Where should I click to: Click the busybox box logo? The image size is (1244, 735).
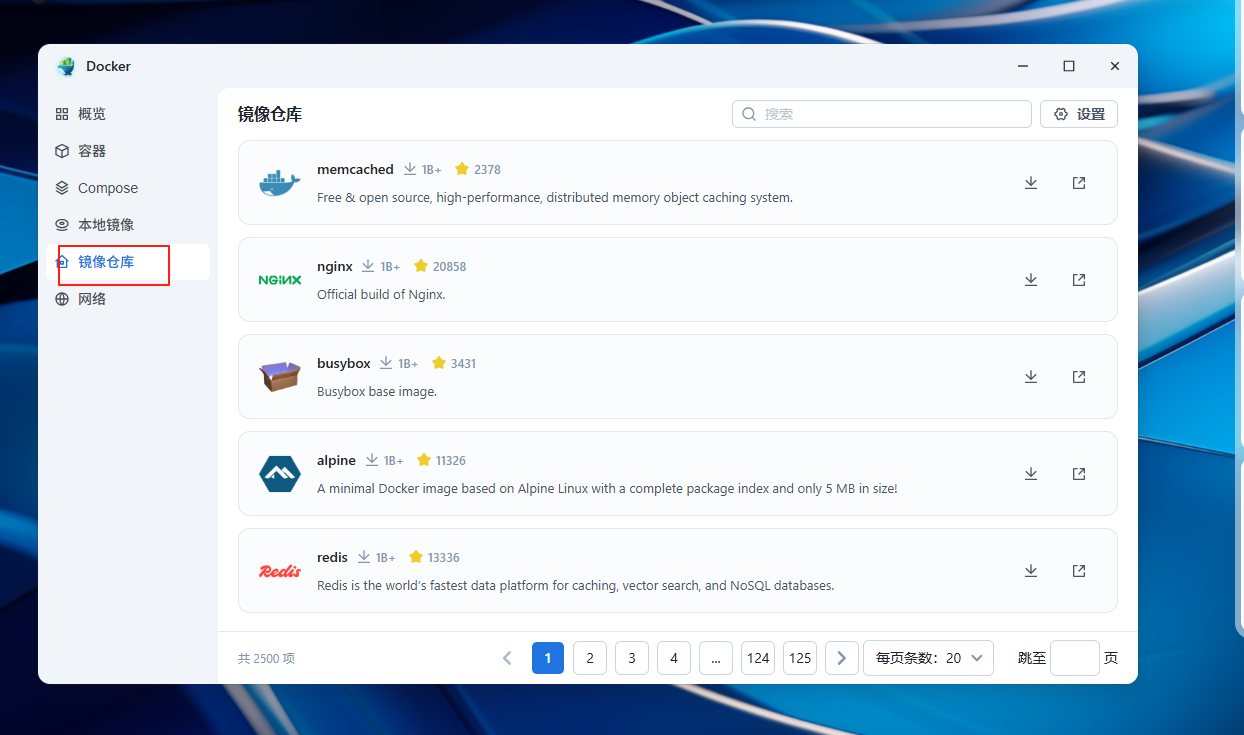(280, 377)
